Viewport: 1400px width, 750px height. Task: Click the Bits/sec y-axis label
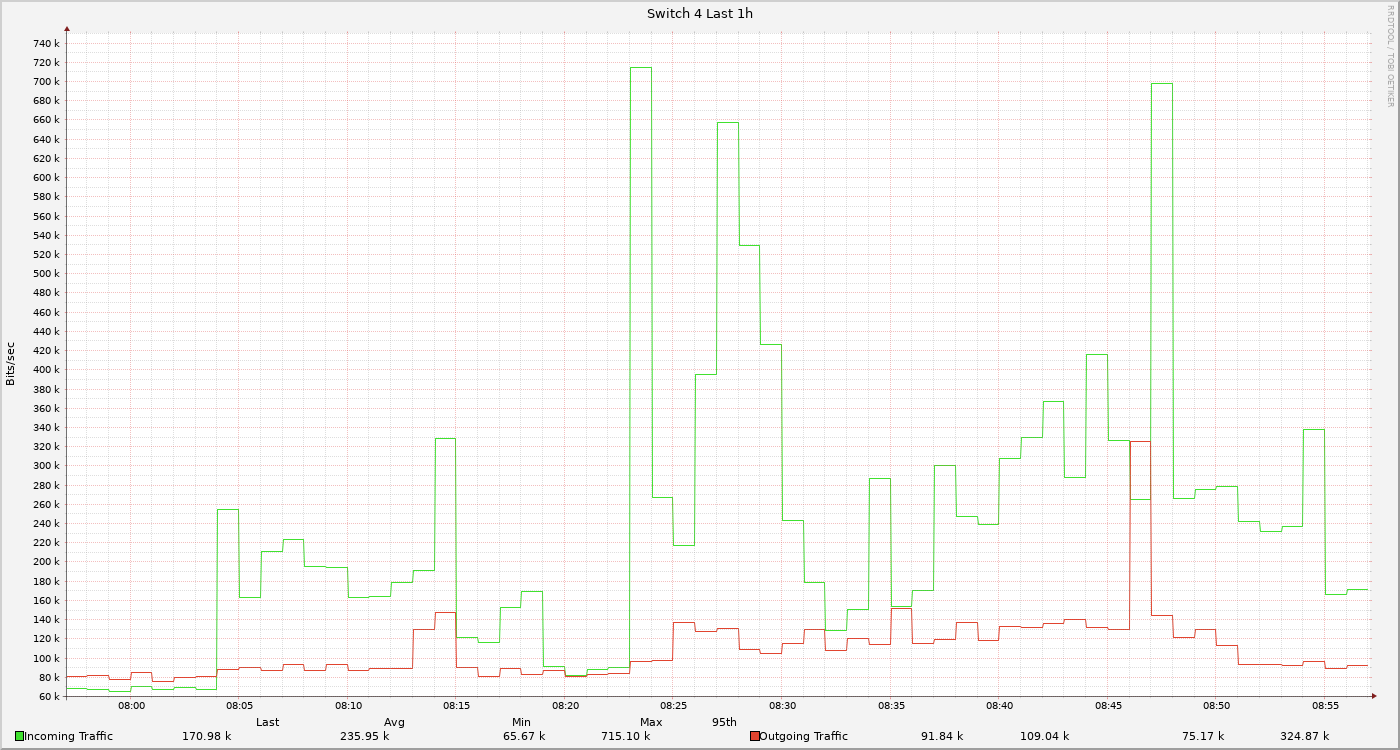(11, 364)
